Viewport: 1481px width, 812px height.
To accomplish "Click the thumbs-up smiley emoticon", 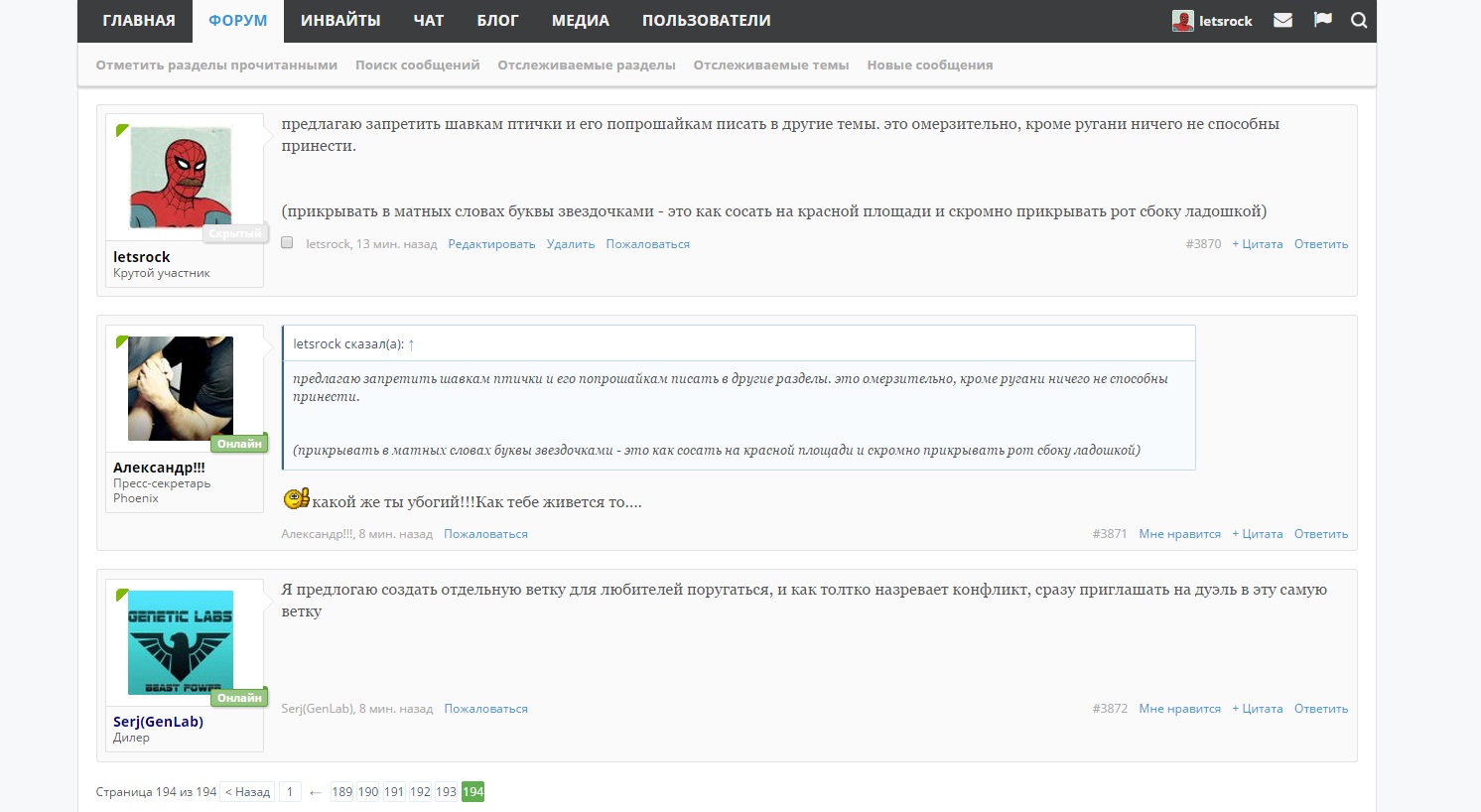I will pos(296,499).
